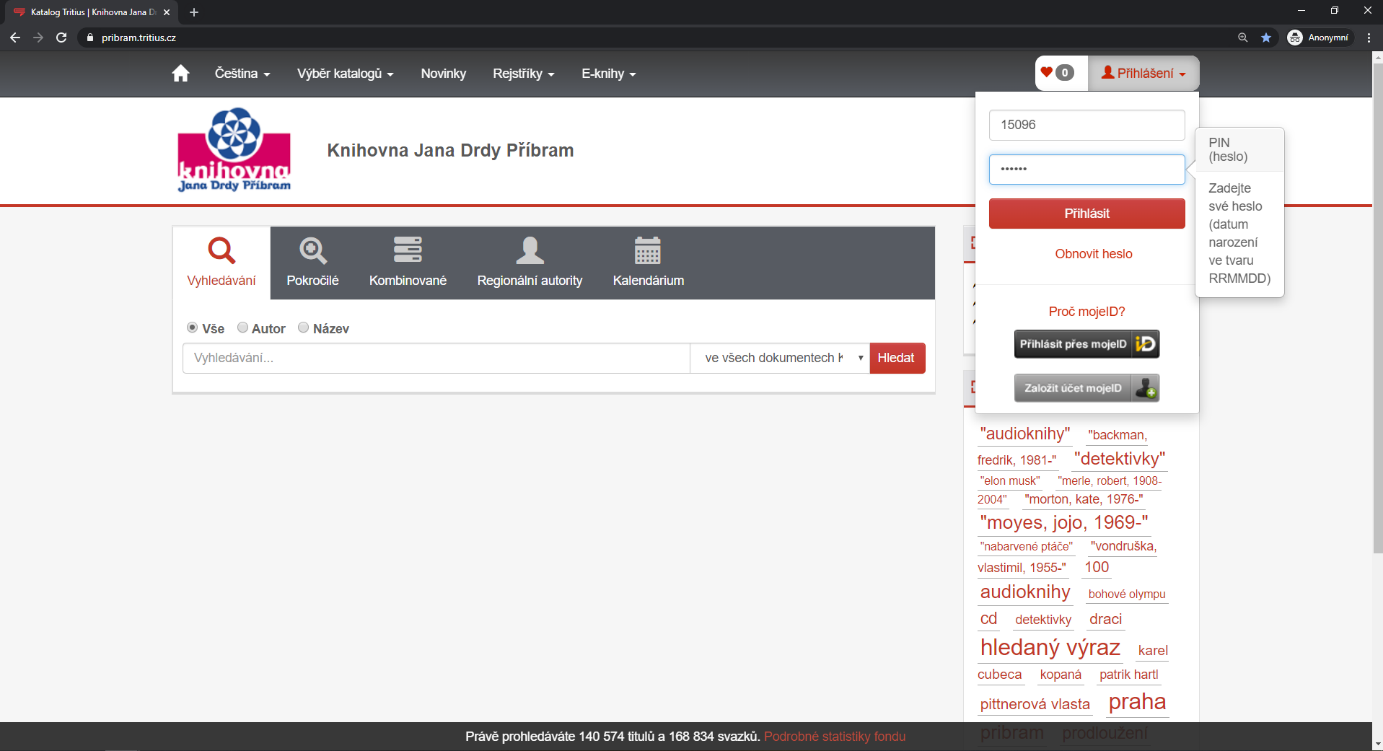
Task: Click the "detektivky" quoted tag
Action: point(1119,459)
